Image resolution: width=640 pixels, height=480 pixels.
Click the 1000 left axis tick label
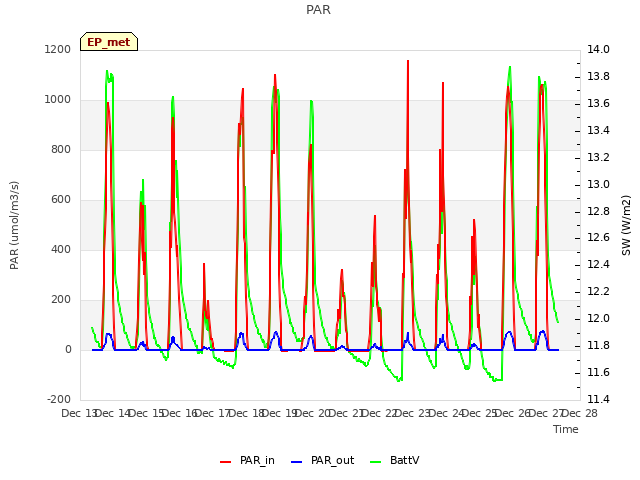point(58,100)
